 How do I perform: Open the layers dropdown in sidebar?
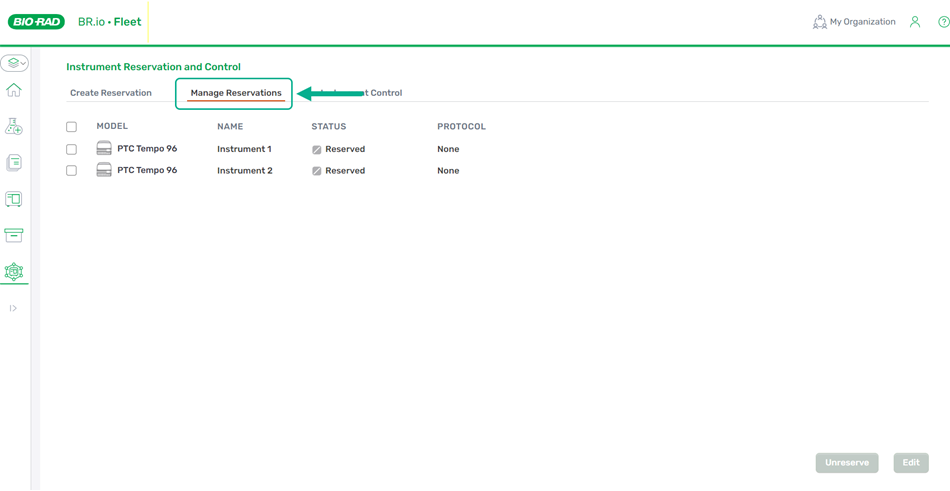(14, 63)
